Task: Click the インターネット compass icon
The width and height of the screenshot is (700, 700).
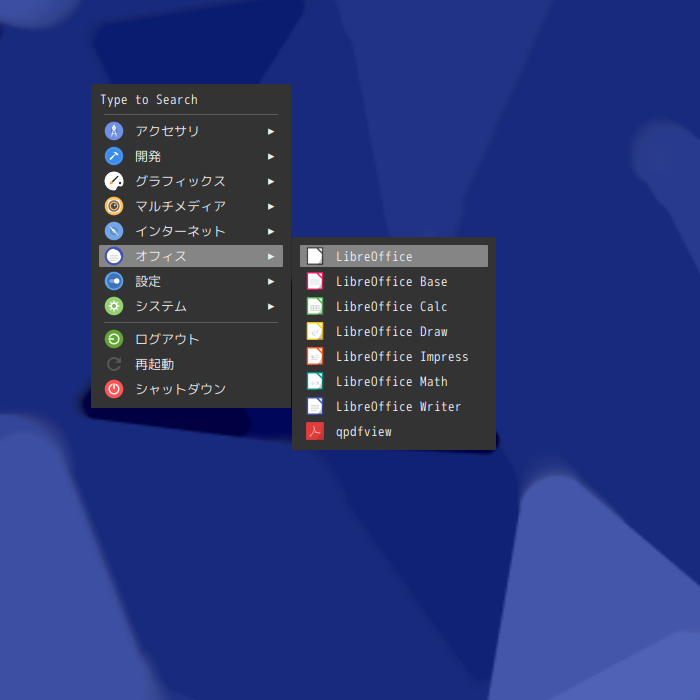Action: [114, 231]
